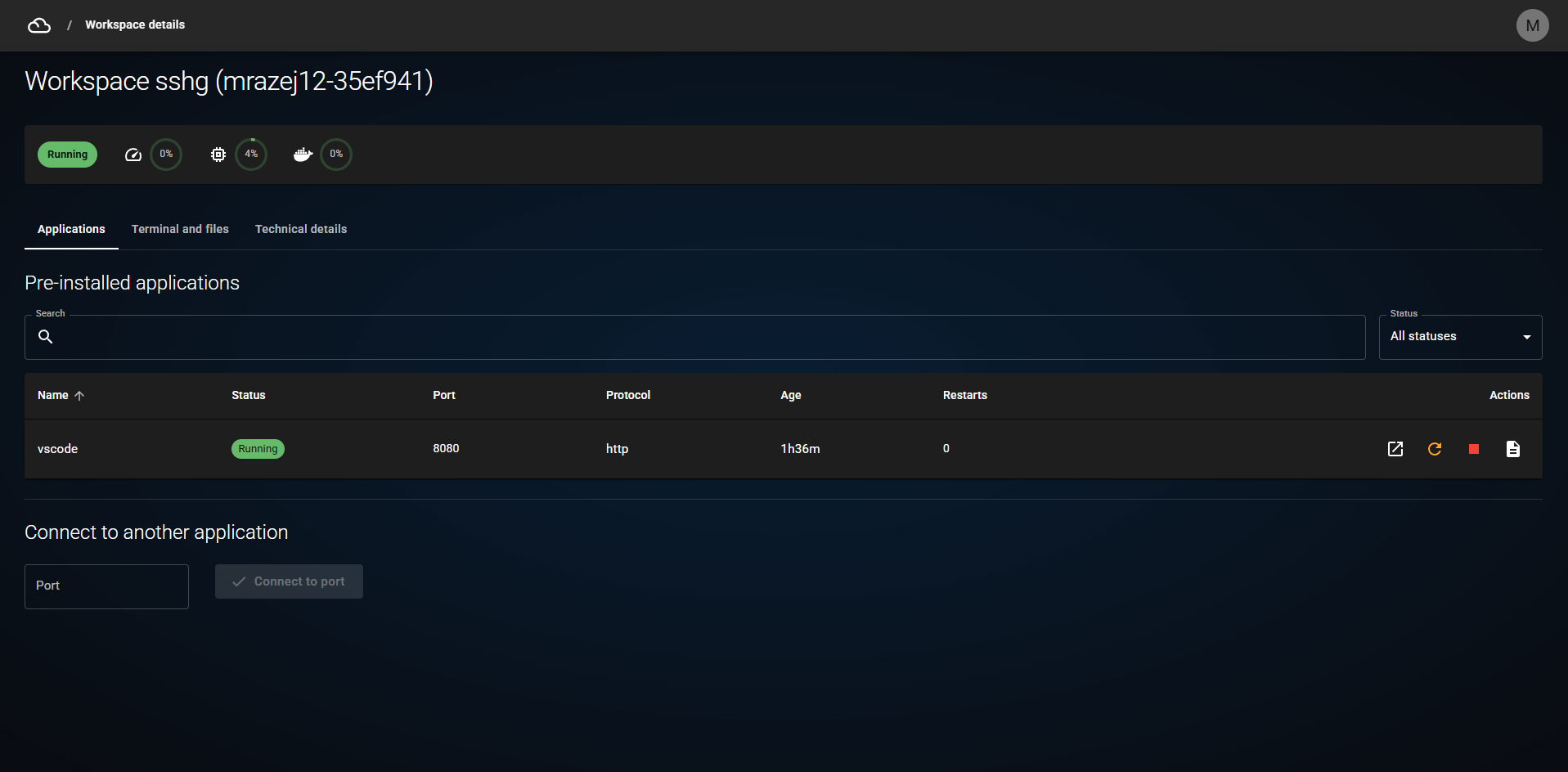Image resolution: width=1568 pixels, height=772 pixels.
Task: Click the Connect to port button
Action: click(x=289, y=581)
